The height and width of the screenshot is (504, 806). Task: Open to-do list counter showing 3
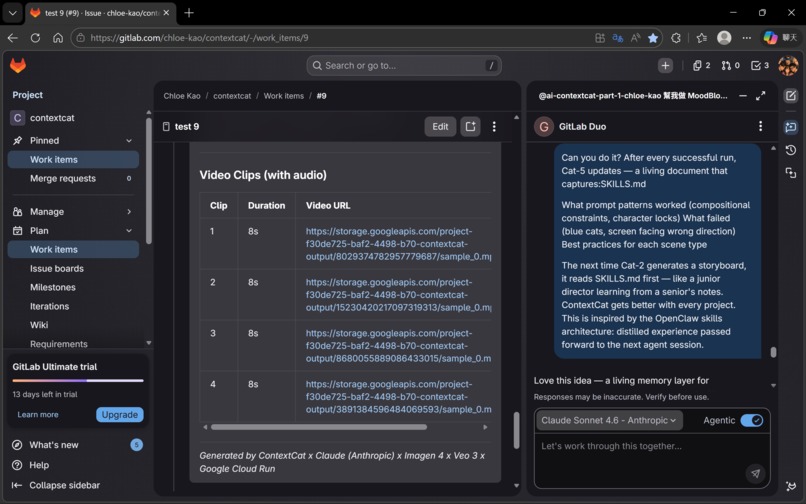point(760,65)
